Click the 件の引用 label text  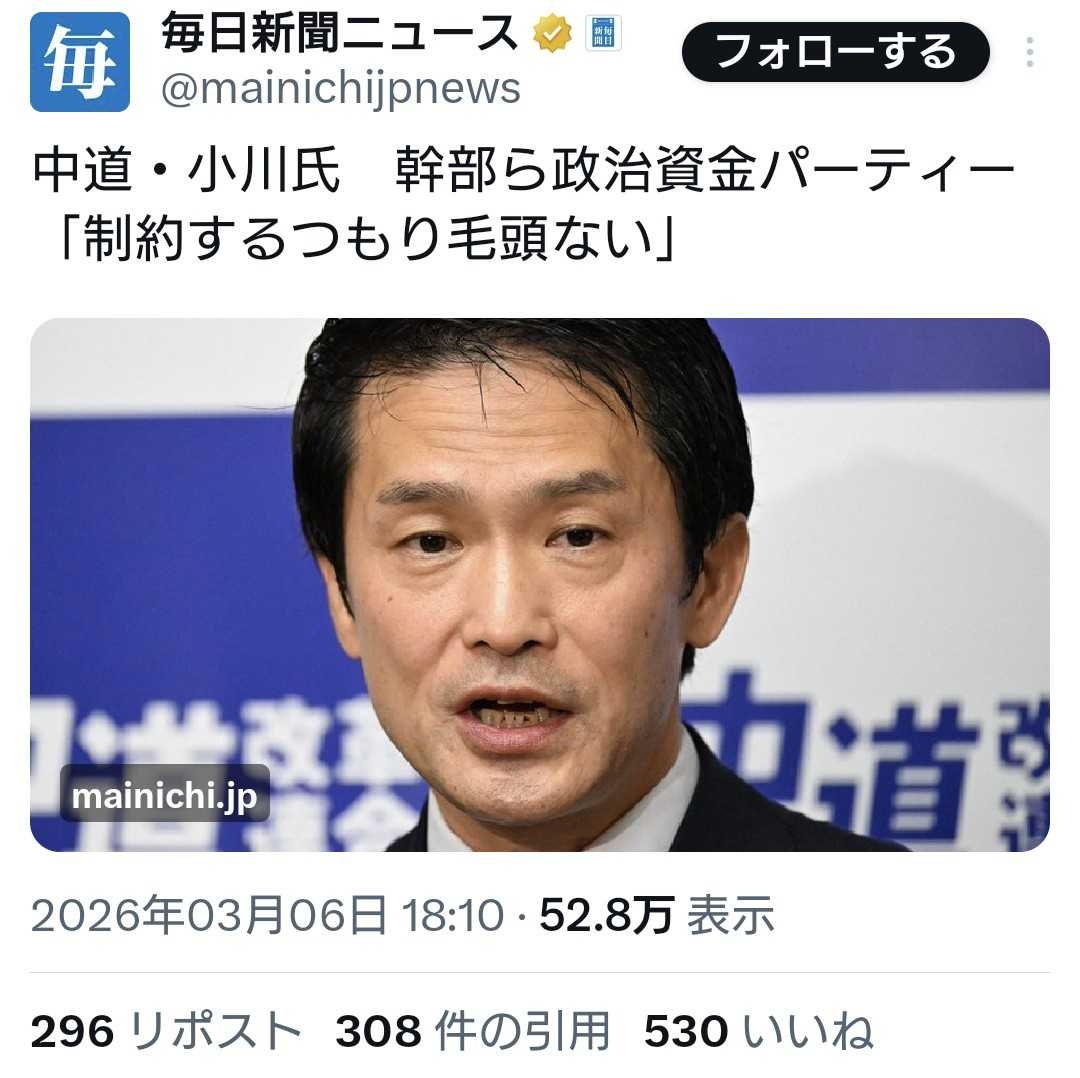pos(522,1031)
